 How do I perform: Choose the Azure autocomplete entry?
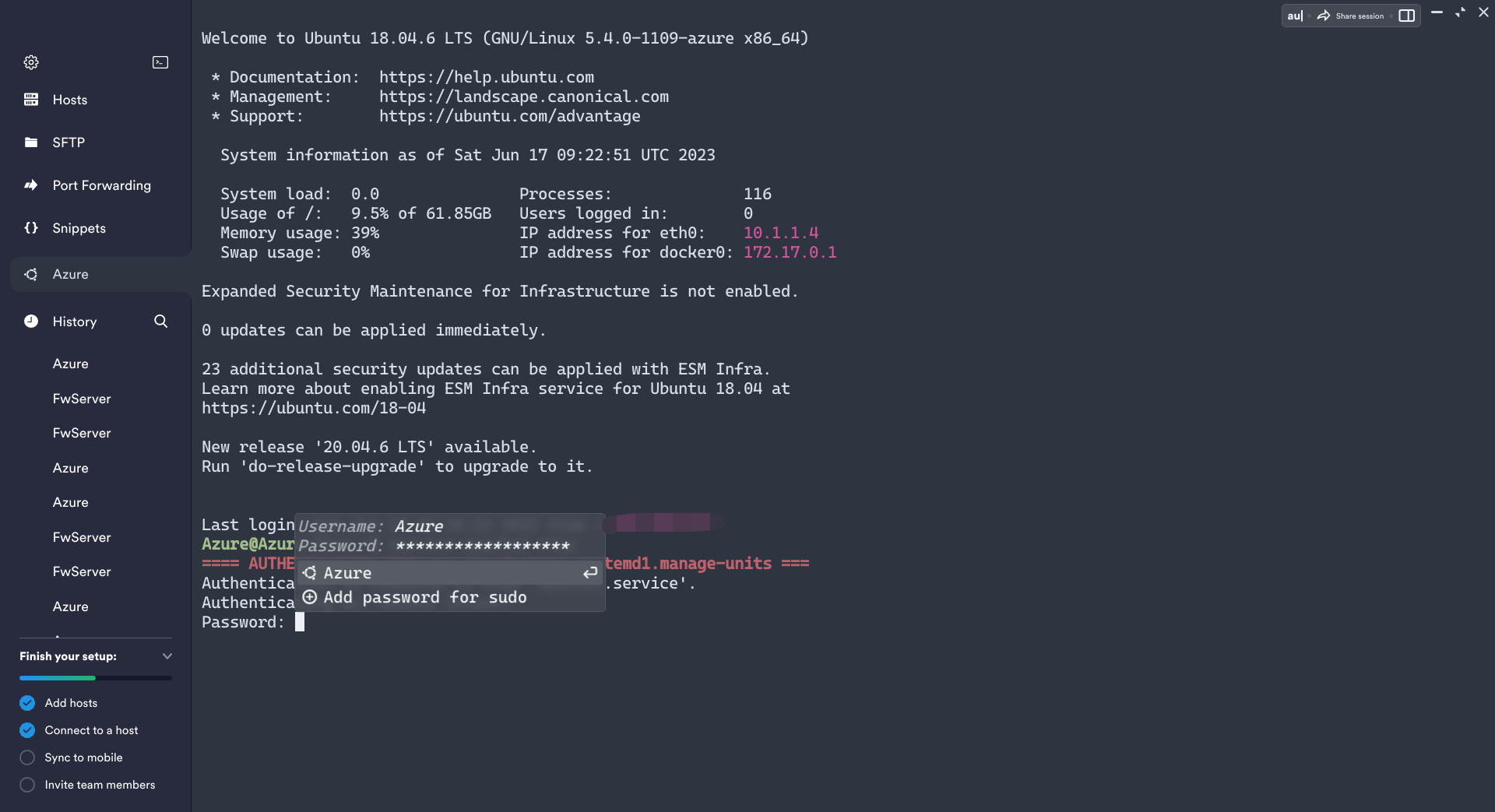(x=449, y=573)
